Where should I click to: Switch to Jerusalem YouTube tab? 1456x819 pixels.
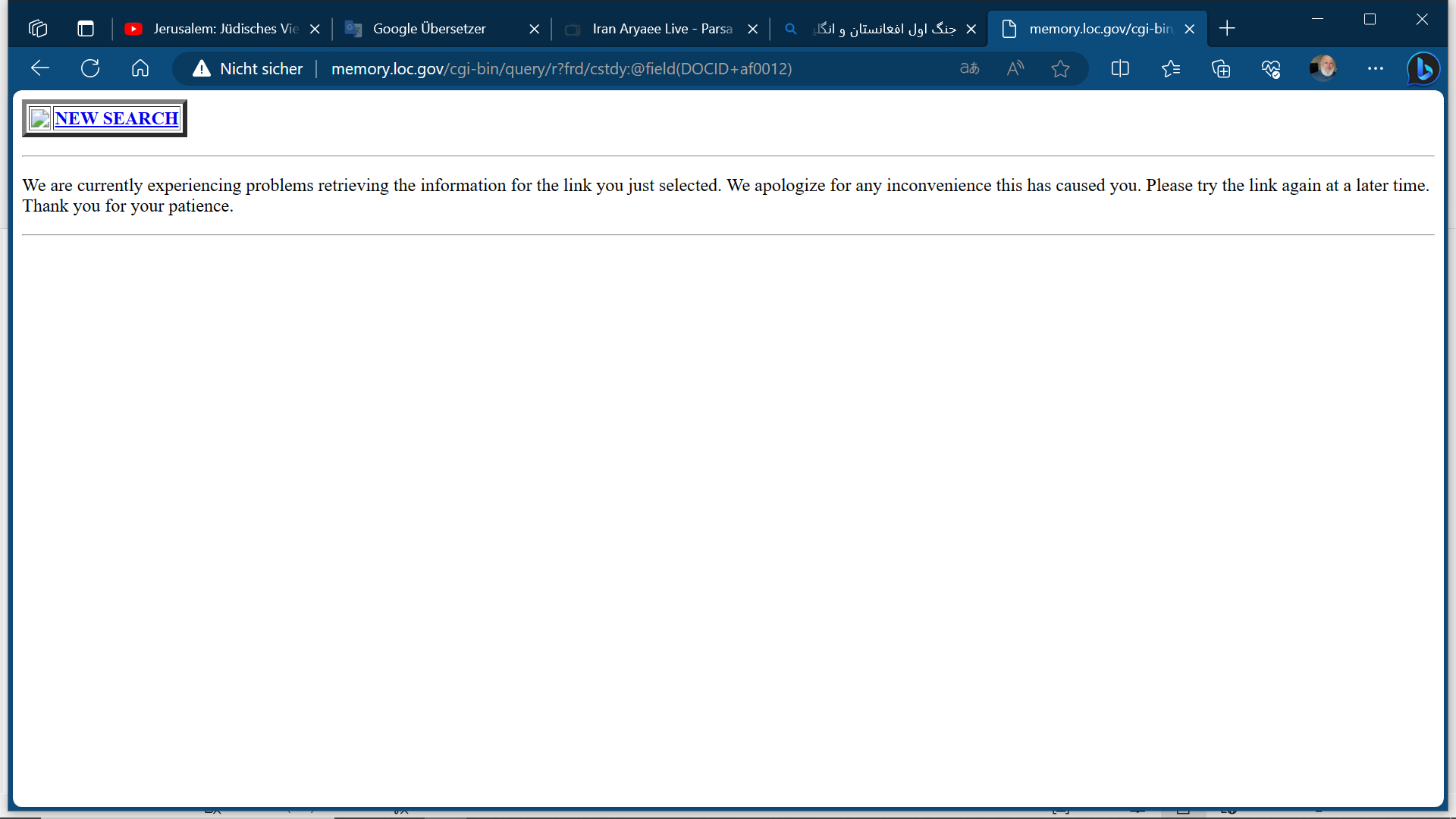click(x=225, y=29)
